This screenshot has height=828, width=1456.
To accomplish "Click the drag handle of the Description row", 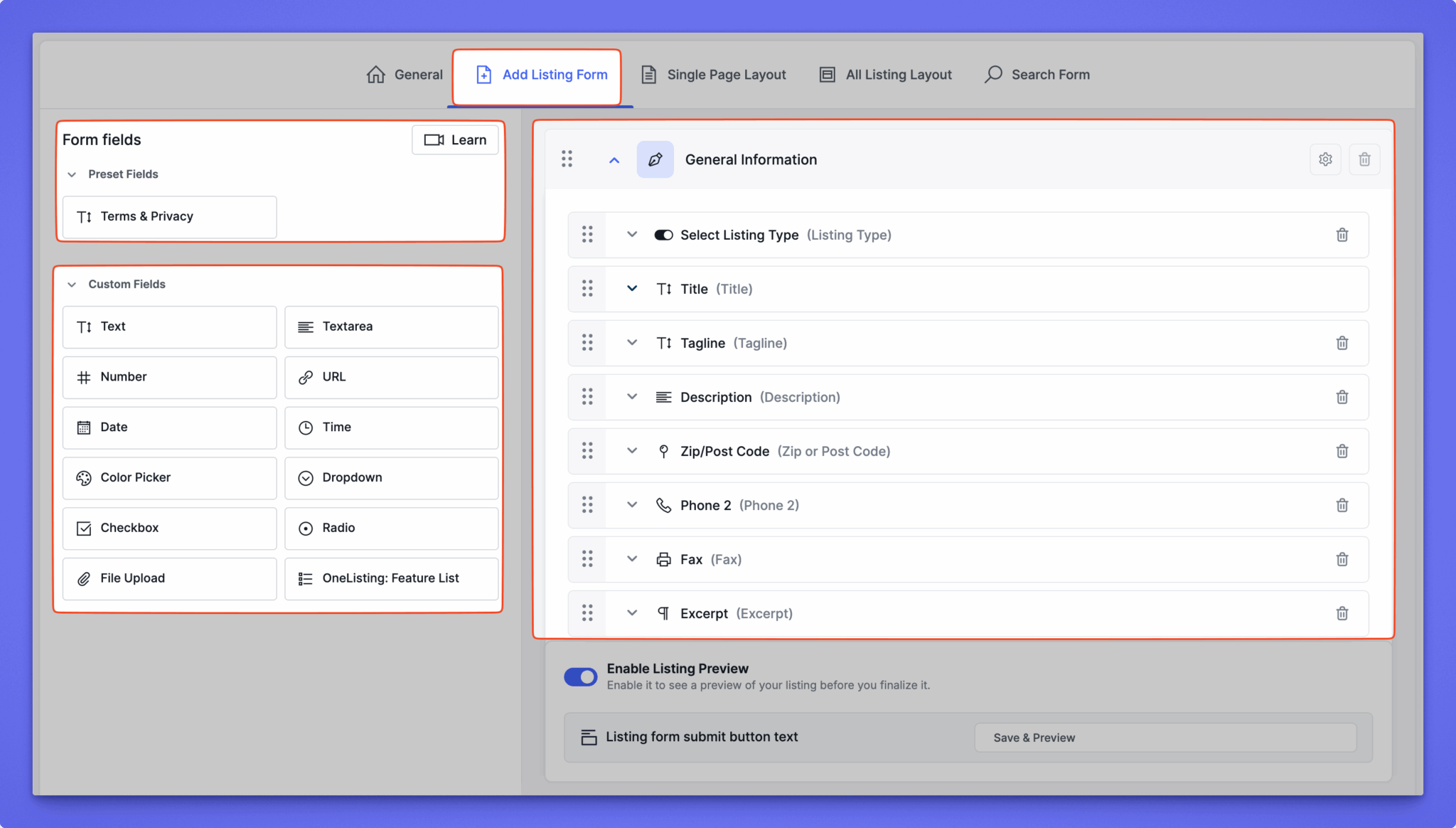I will click(x=587, y=397).
